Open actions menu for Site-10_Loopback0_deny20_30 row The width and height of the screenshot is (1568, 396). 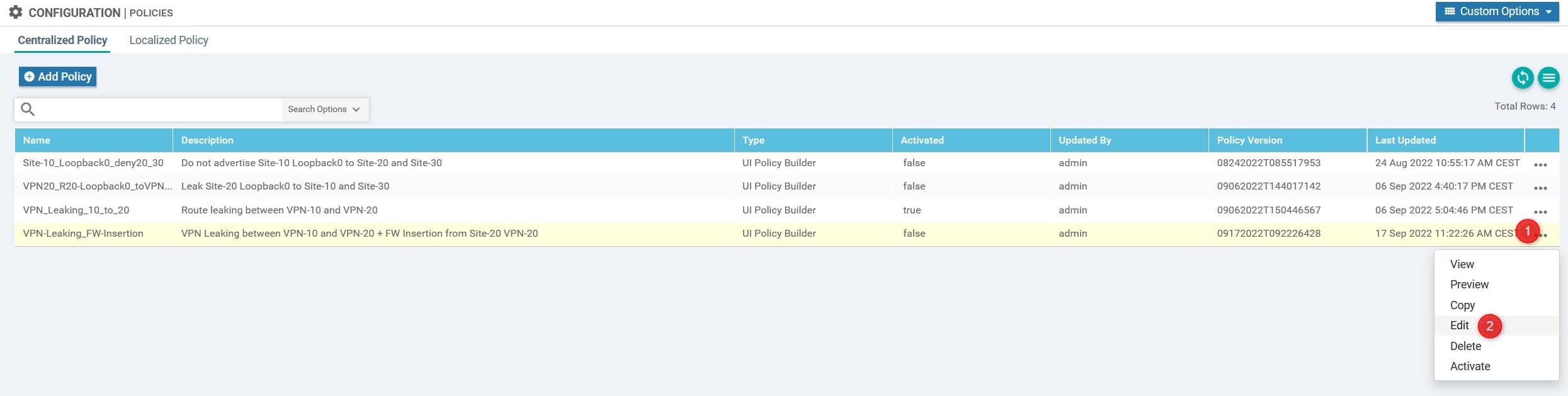[x=1540, y=165]
